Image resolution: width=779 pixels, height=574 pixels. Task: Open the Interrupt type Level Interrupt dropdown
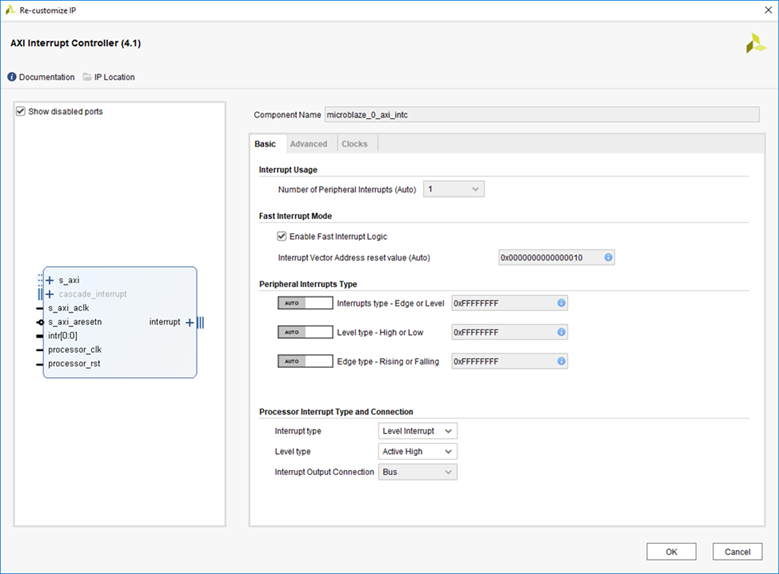[x=418, y=431]
